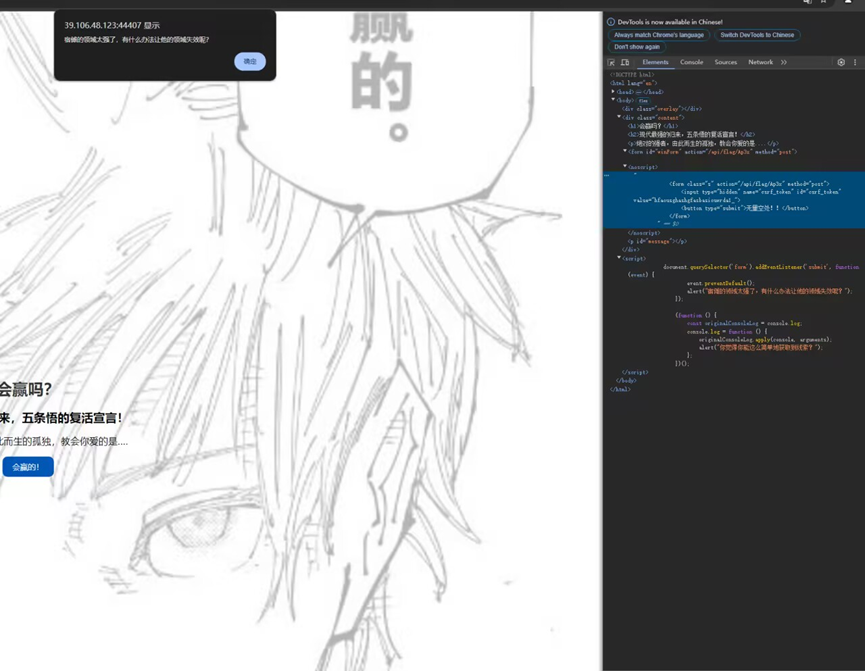Select the div class overlay node
This screenshot has width=865, height=671.
pos(661,109)
